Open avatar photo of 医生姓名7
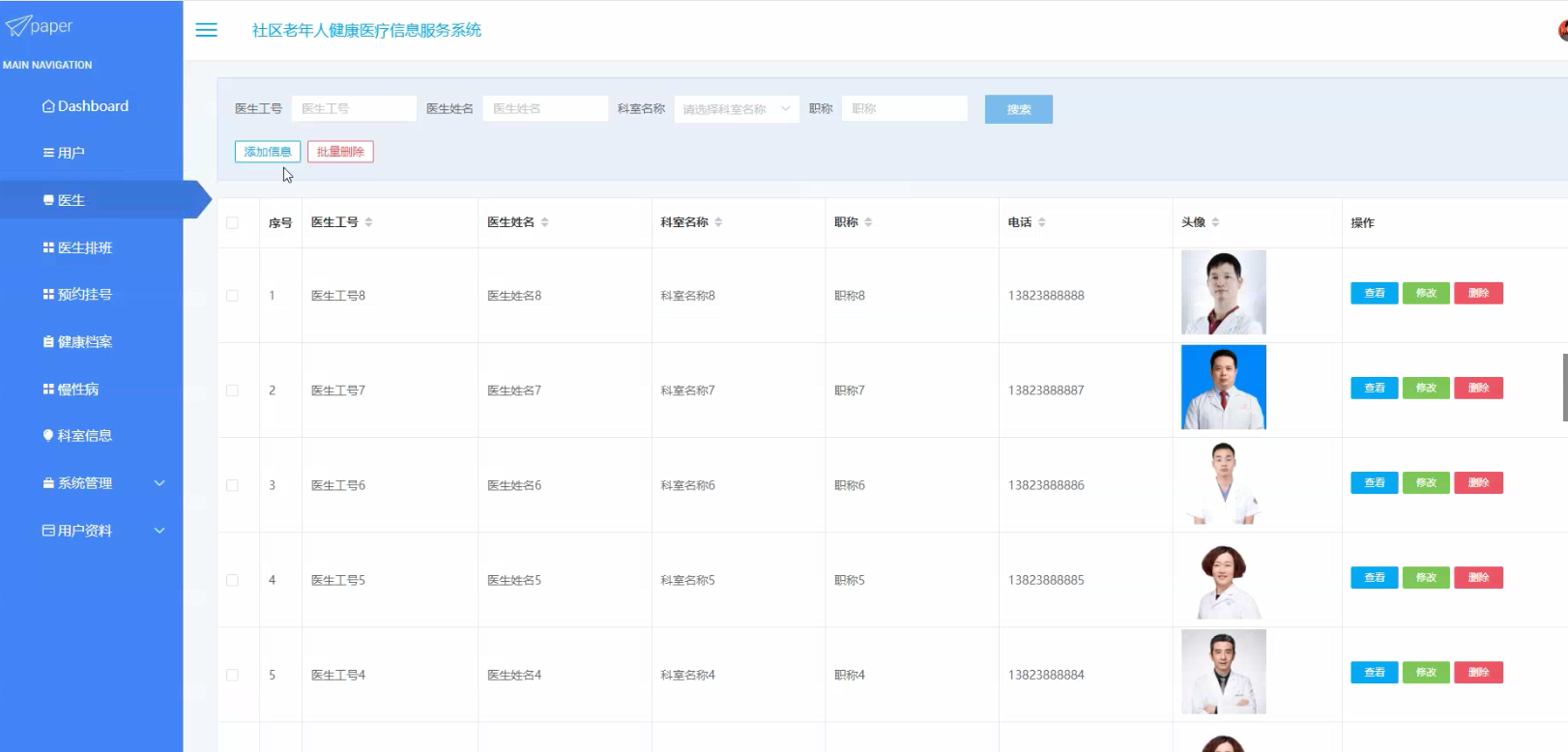The width and height of the screenshot is (1568, 752). pos(1224,388)
